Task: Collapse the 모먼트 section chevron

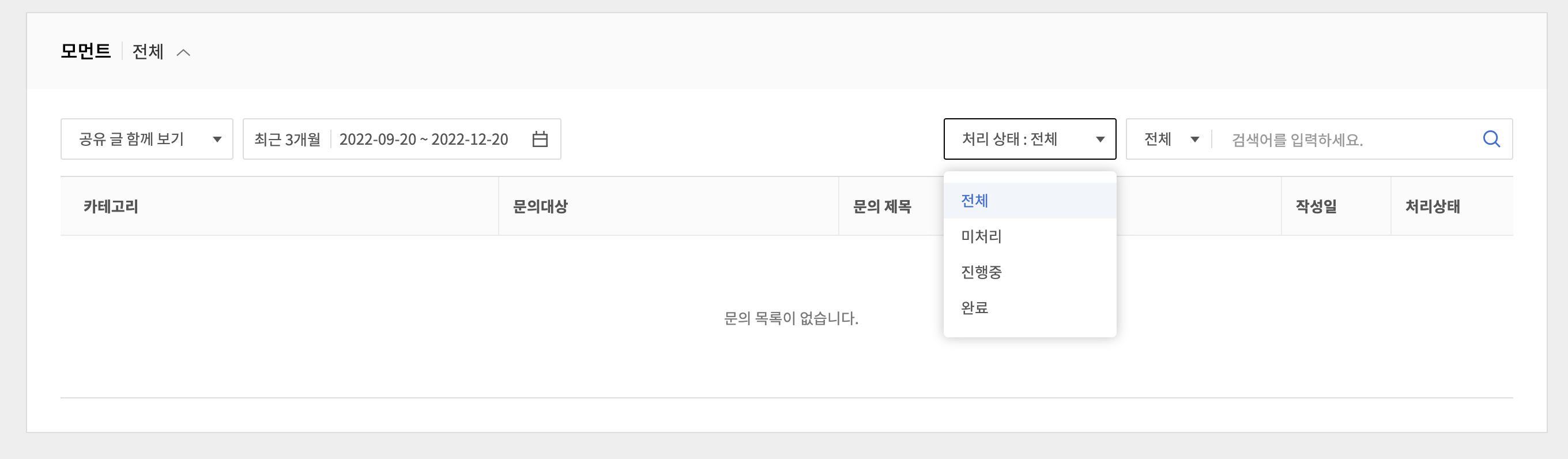Action: coord(183,53)
